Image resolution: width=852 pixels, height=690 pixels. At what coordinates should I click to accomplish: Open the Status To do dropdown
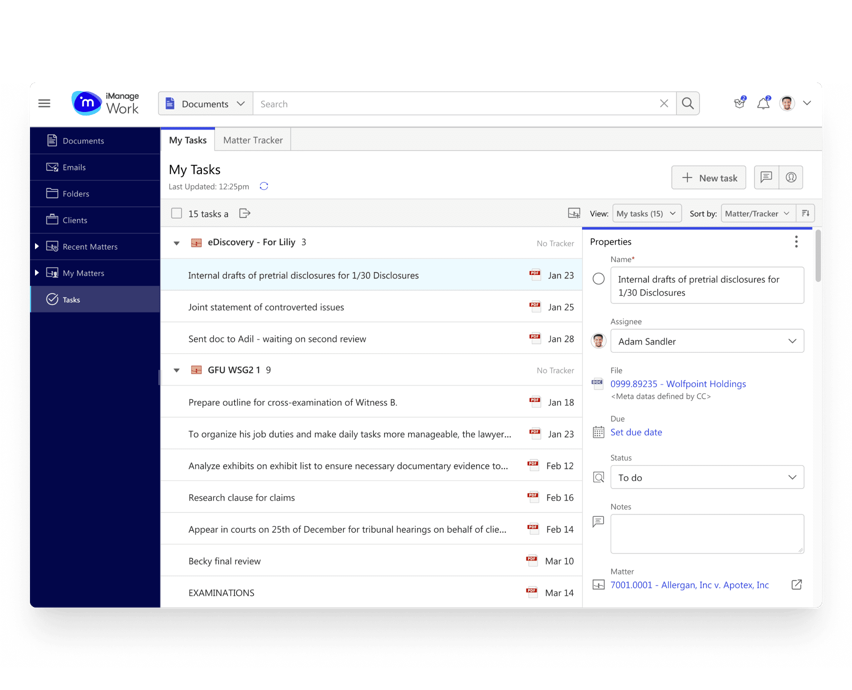click(x=707, y=477)
